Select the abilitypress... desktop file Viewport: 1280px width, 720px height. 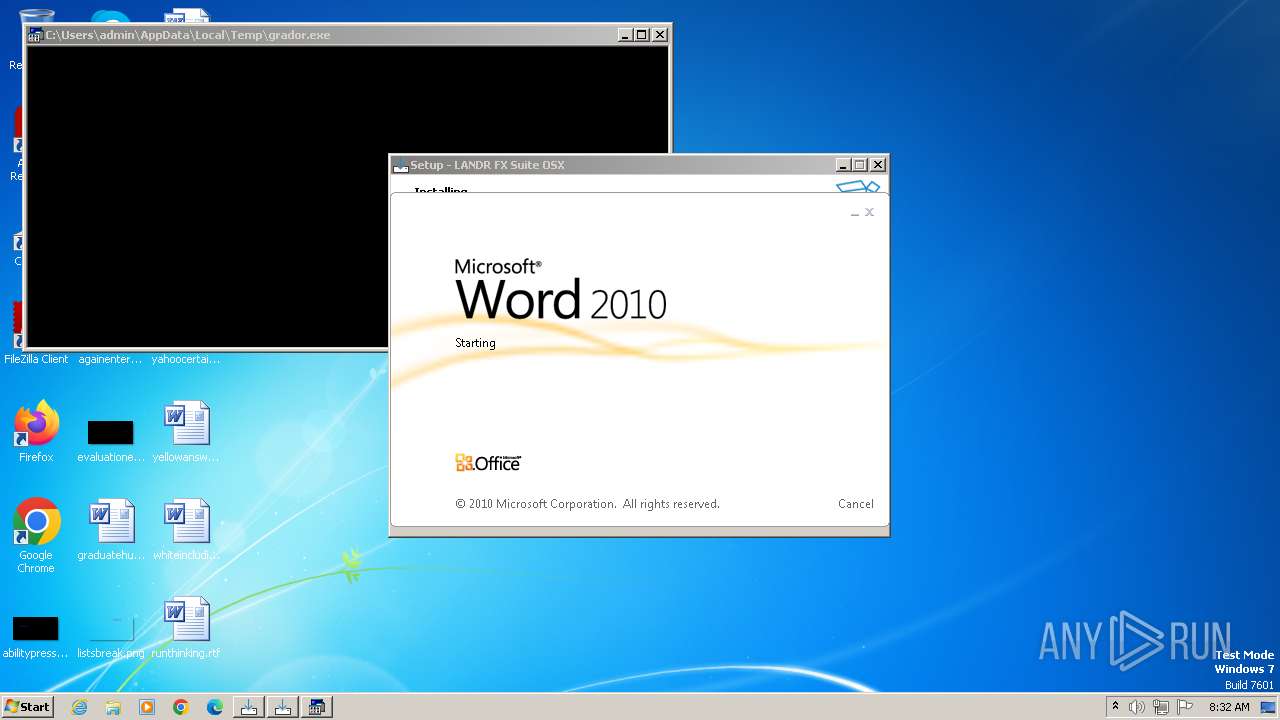(x=36, y=635)
